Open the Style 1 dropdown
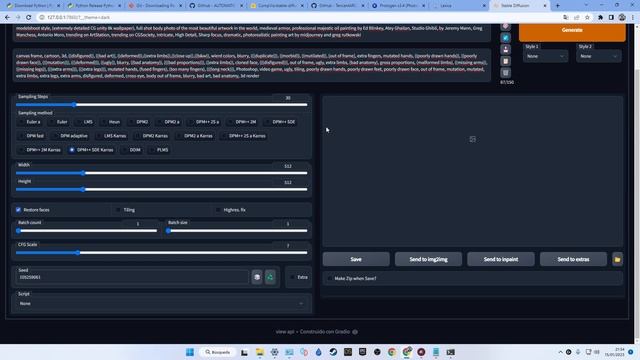 pyautogui.click(x=545, y=56)
